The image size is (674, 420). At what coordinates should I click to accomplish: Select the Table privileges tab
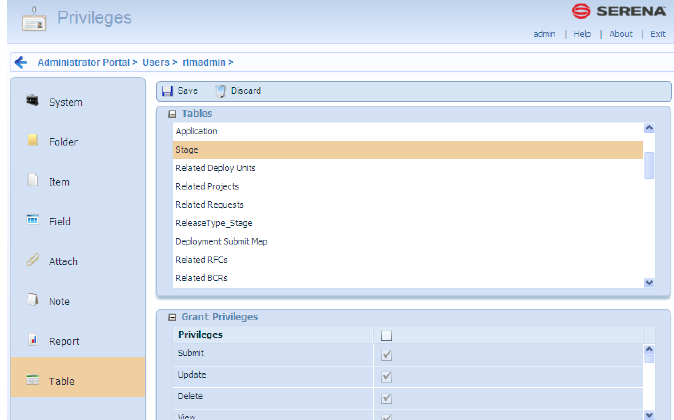[x=78, y=377]
